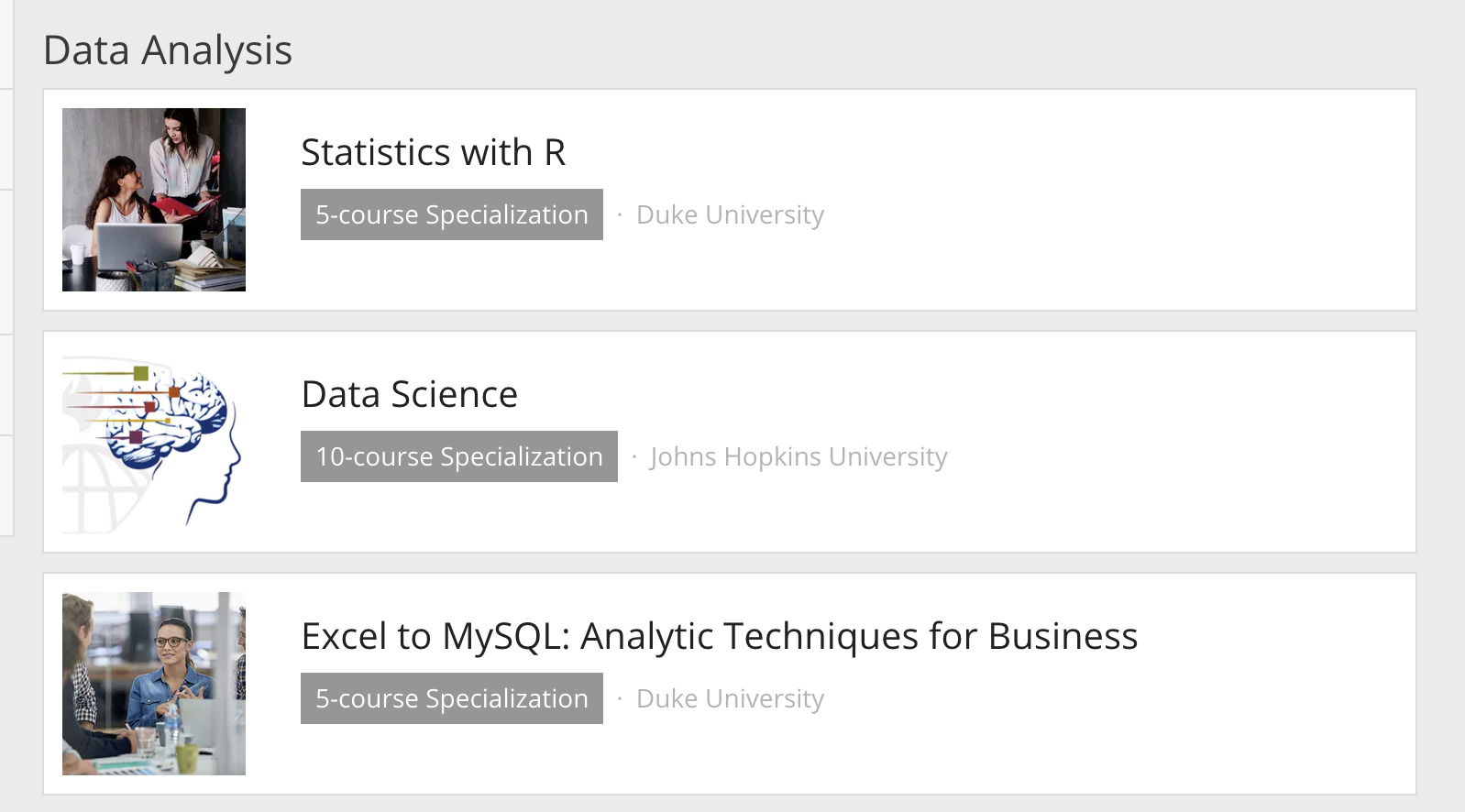Viewport: 1465px width, 812px height.
Task: Open the Statistics with R course thumbnail
Action: [154, 200]
